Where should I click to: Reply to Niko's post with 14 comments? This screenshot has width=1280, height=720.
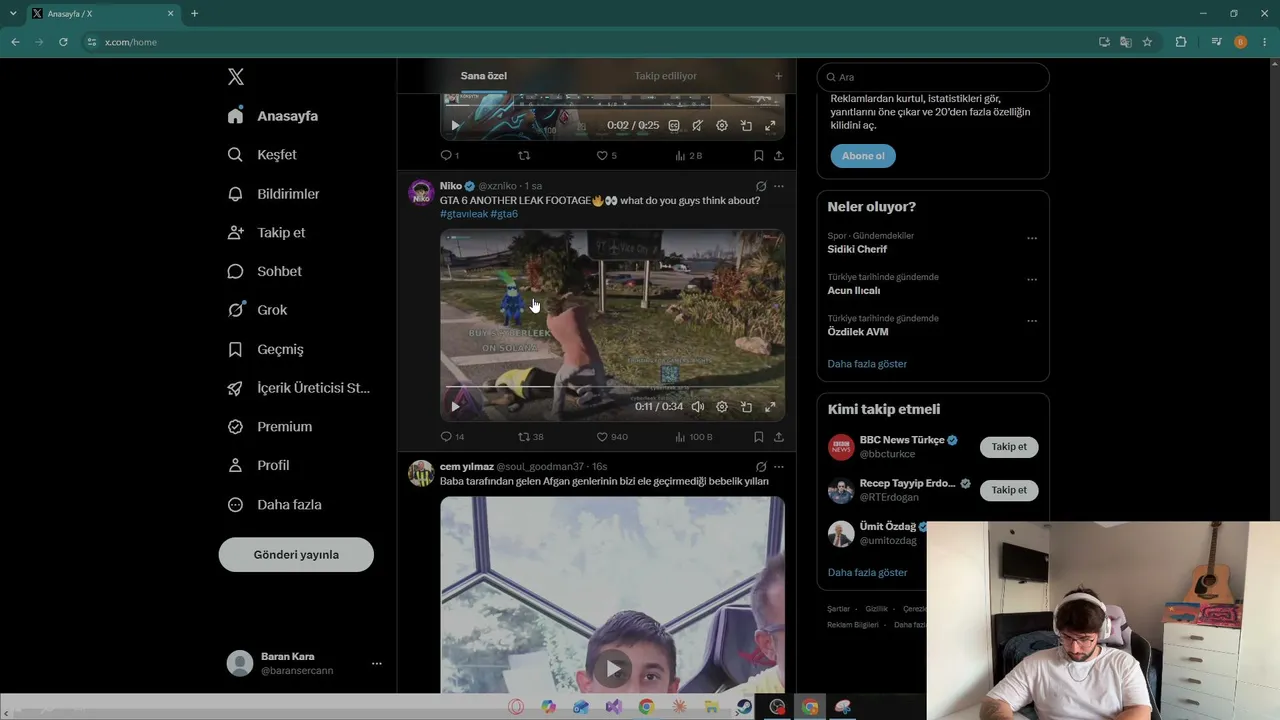point(452,437)
